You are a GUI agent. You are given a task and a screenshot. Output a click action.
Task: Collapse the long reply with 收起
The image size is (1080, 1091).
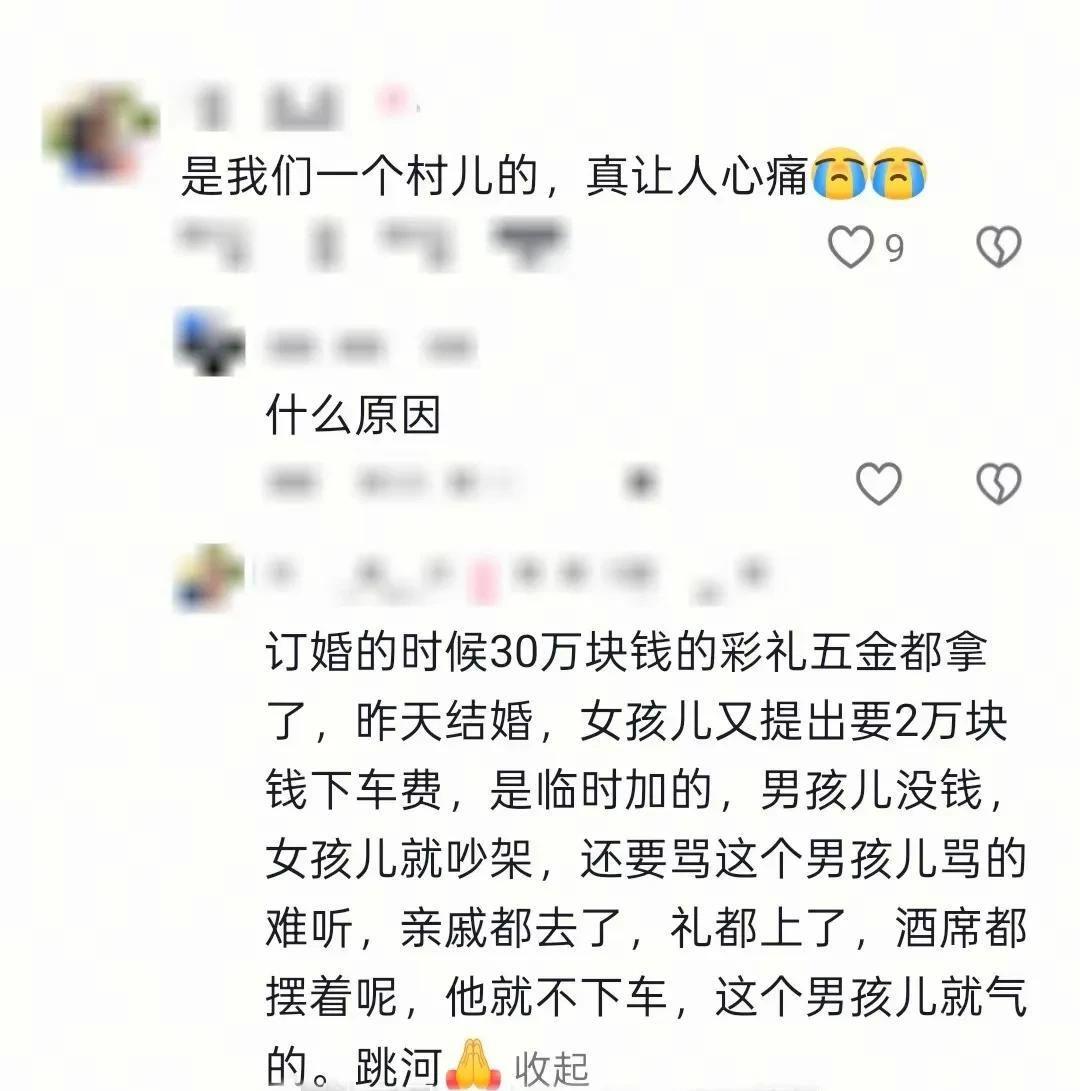click(551, 1068)
